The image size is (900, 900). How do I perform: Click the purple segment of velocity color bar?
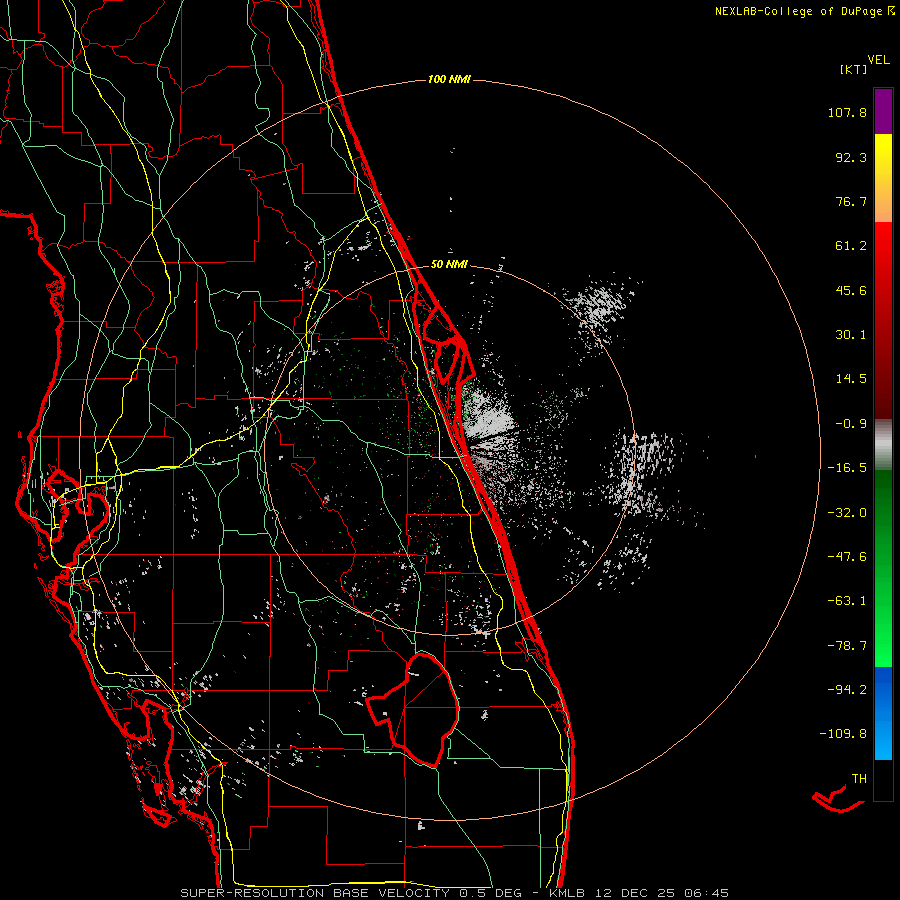click(883, 111)
